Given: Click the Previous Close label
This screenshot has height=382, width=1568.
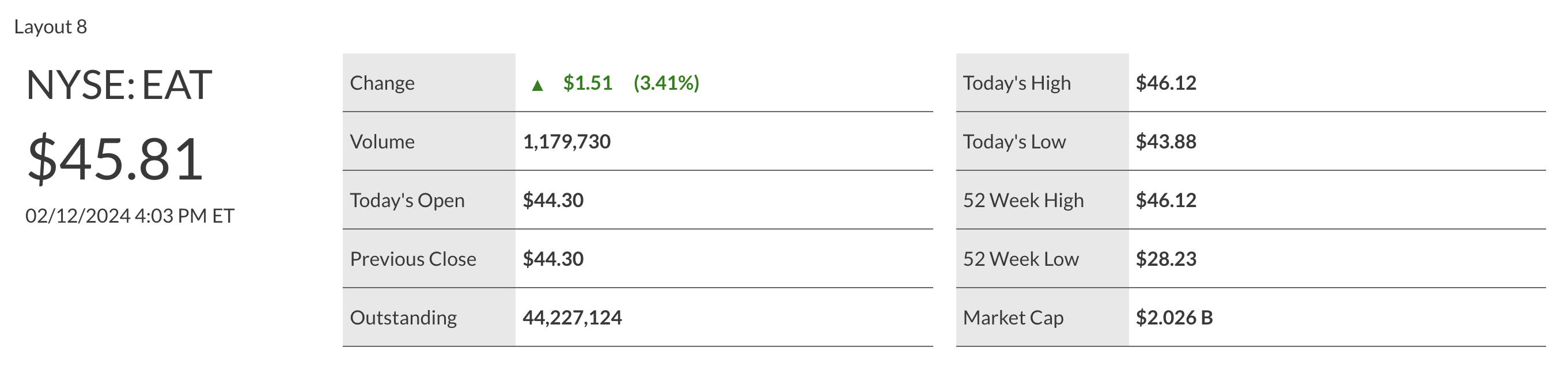Looking at the screenshot, I should (412, 259).
